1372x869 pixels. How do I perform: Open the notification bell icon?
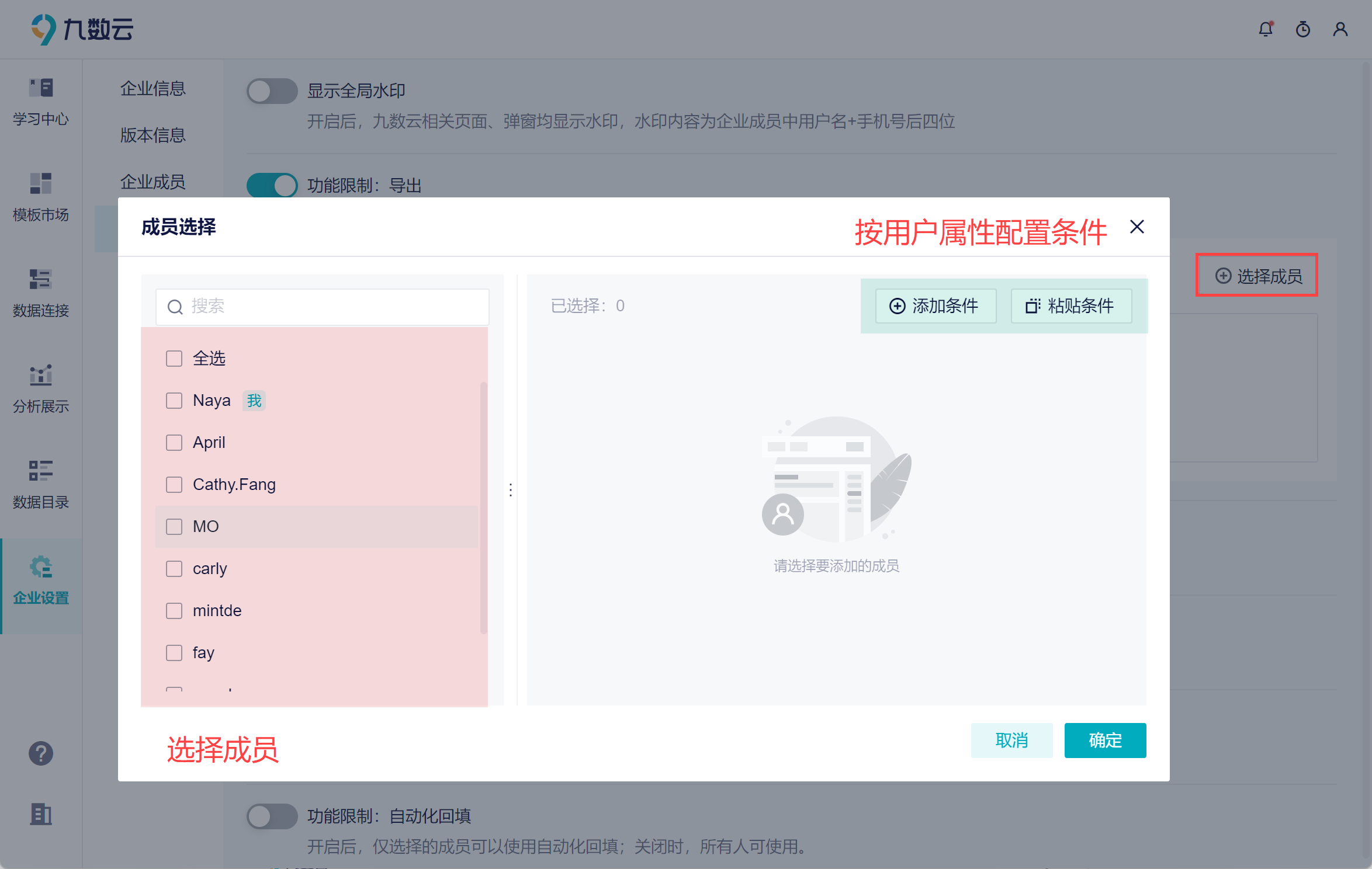pos(1266,29)
